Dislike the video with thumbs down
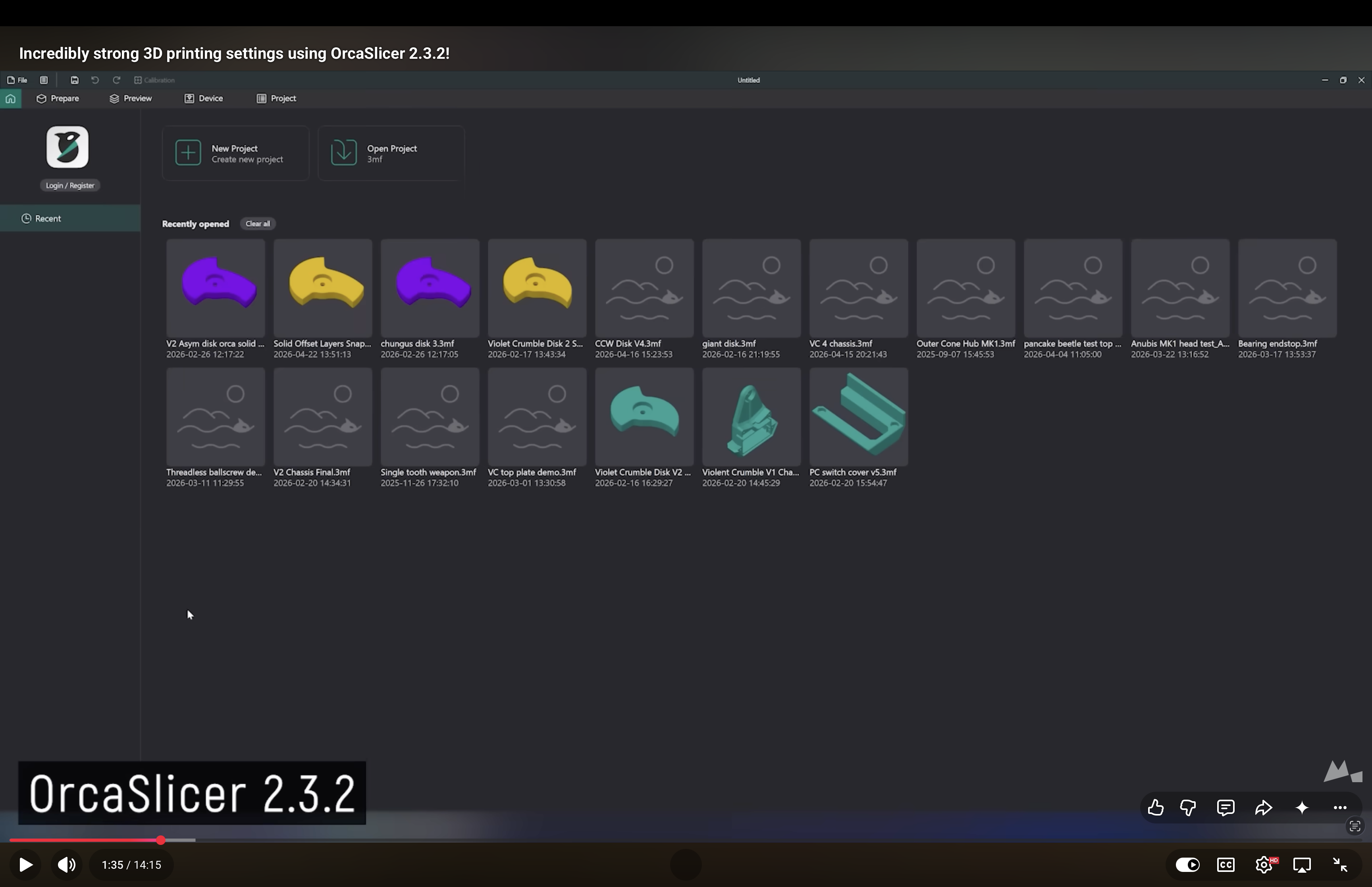This screenshot has height=887, width=1372. 1188,808
